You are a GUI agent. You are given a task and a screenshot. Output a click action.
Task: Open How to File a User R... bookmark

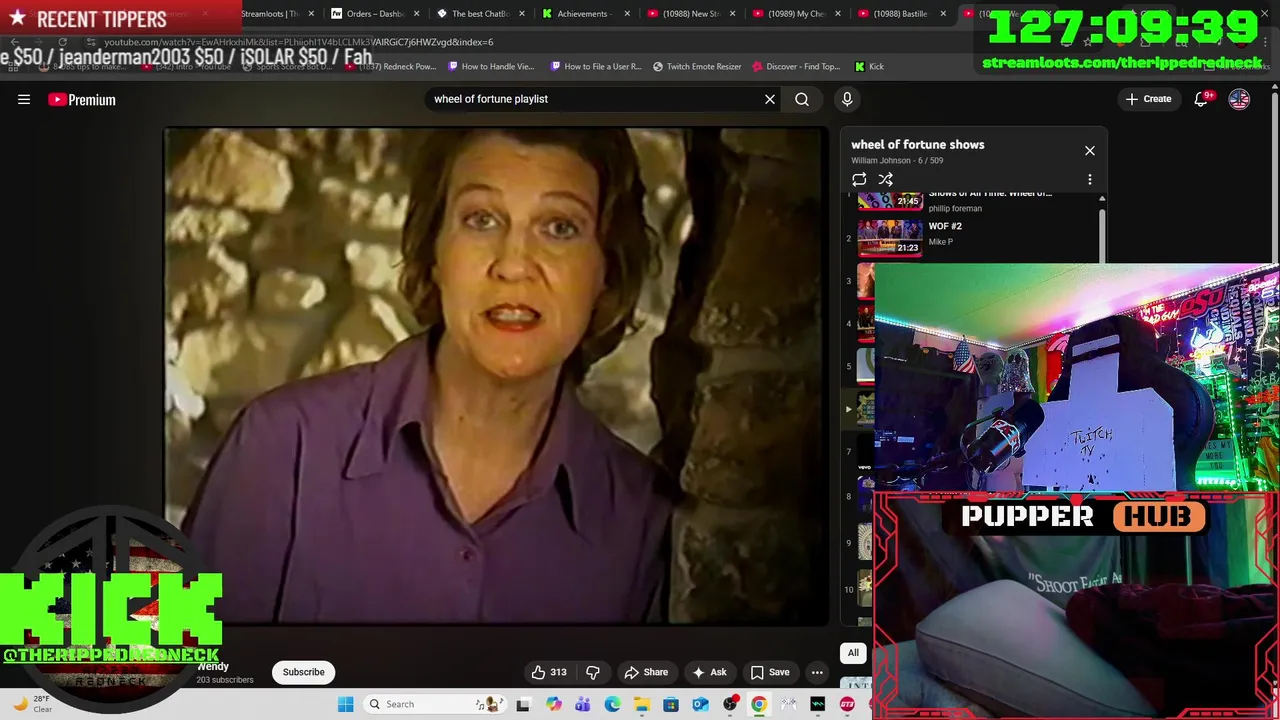tap(595, 67)
